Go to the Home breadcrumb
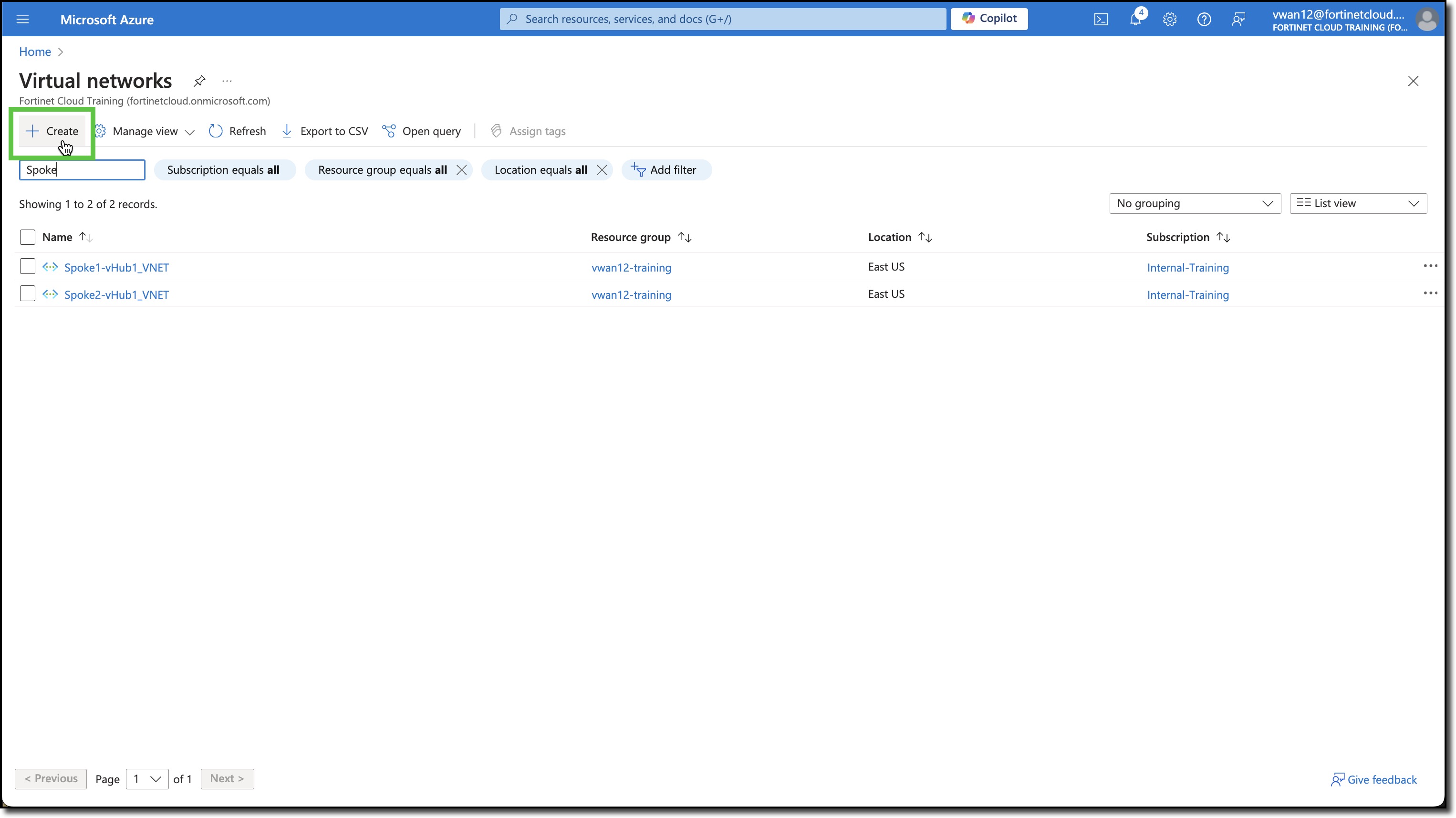The width and height of the screenshot is (1456, 818). pyautogui.click(x=35, y=52)
